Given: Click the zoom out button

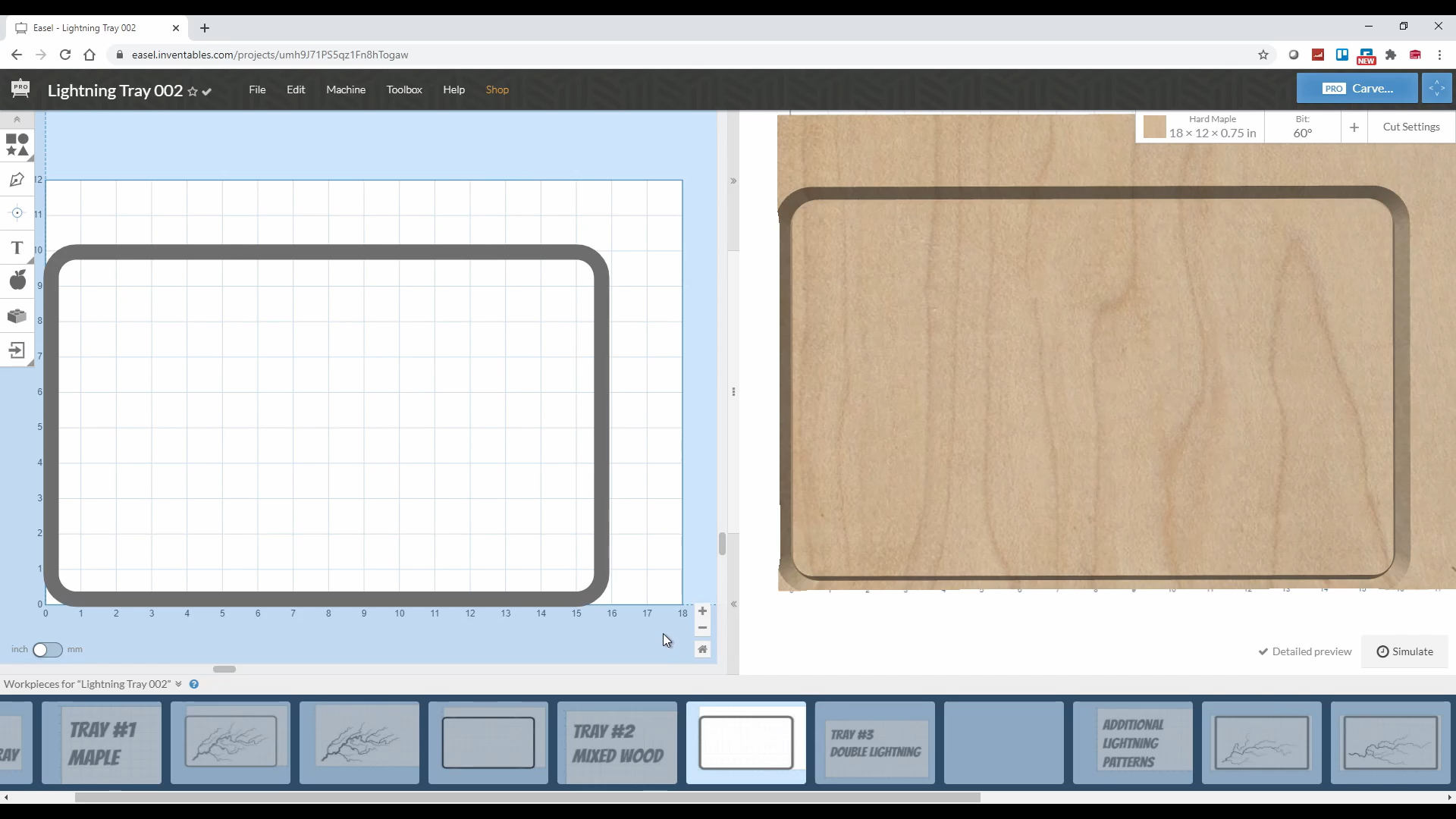Looking at the screenshot, I should (x=702, y=627).
